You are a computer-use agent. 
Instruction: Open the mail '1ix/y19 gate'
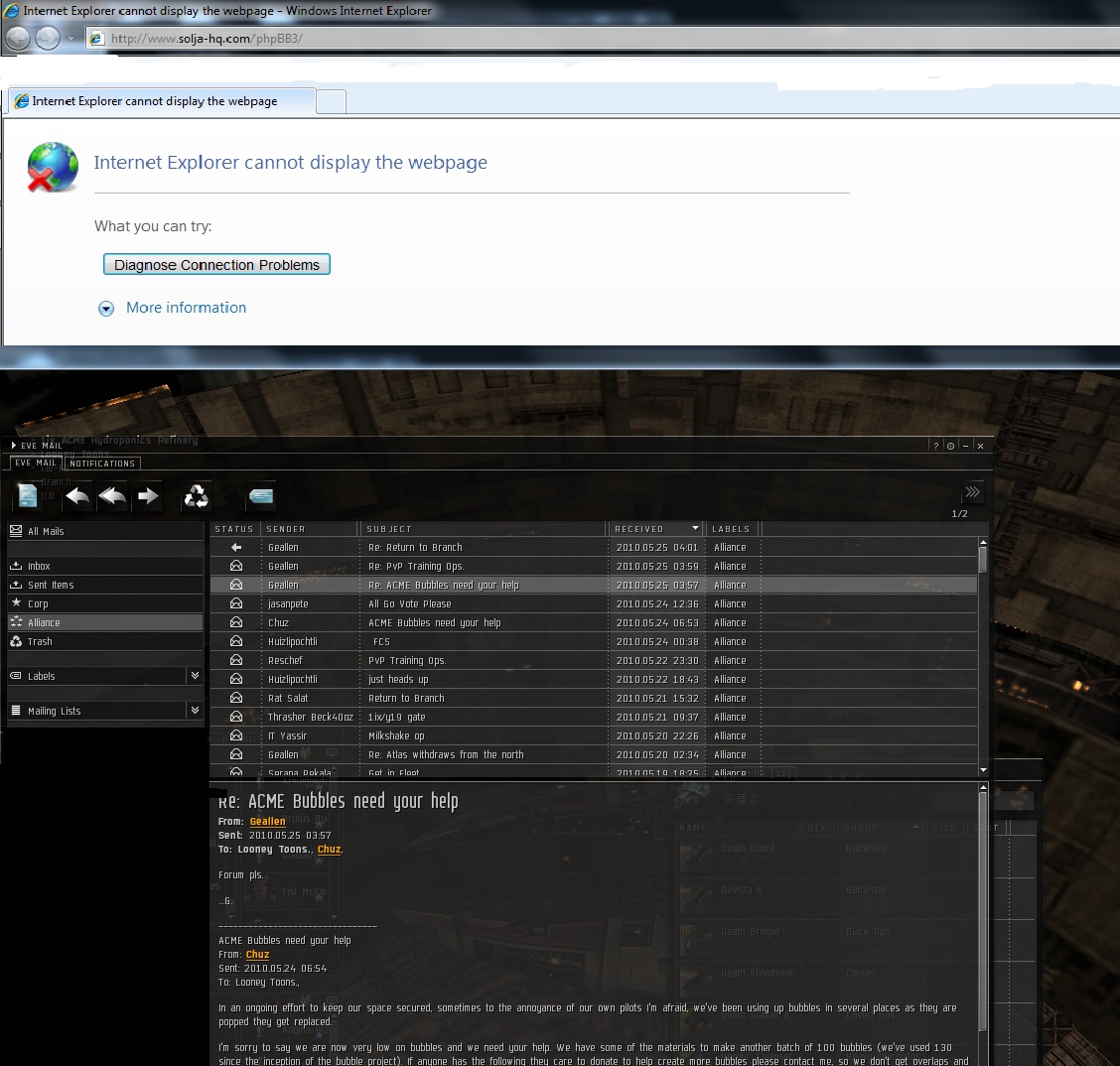tap(594, 717)
